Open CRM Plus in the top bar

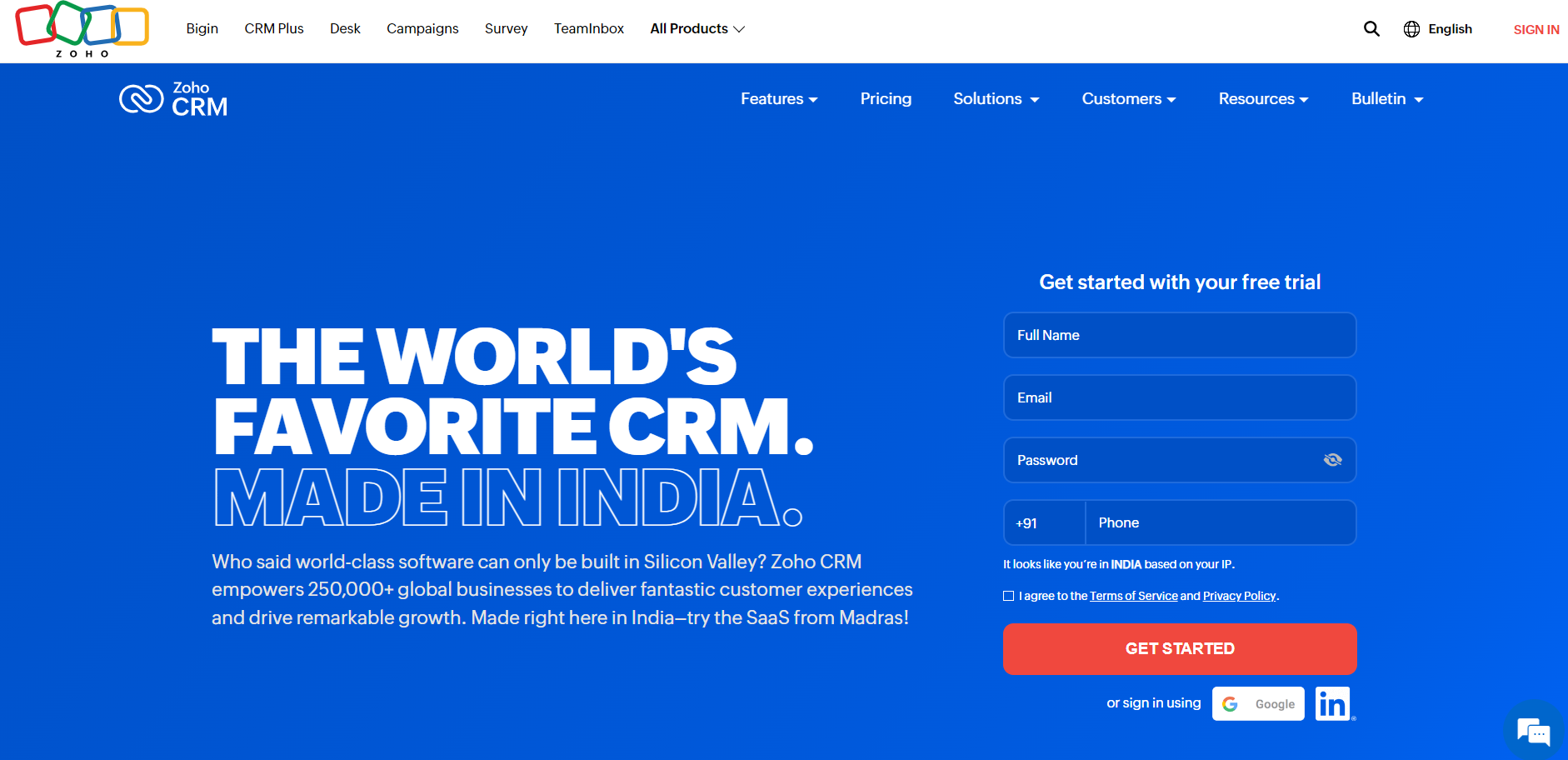tap(274, 29)
